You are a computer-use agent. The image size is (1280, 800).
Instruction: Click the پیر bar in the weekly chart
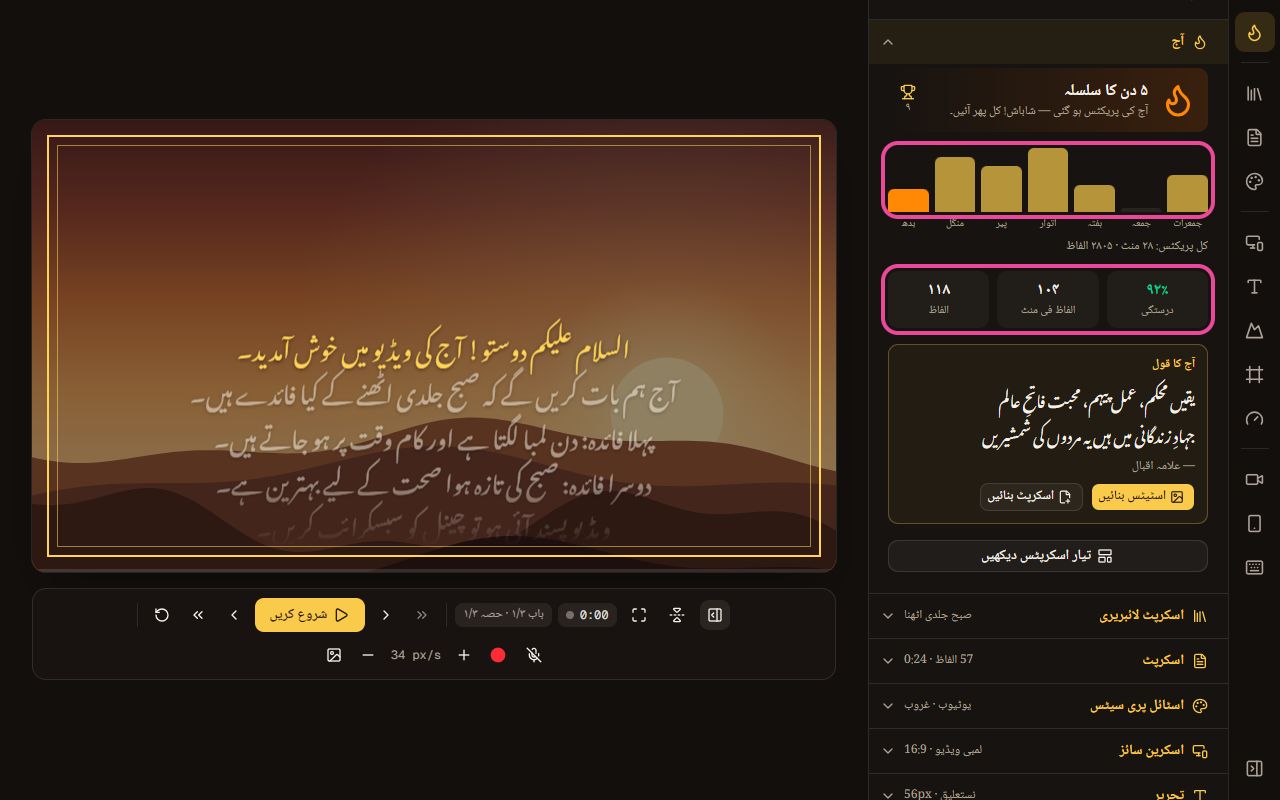(x=1001, y=189)
